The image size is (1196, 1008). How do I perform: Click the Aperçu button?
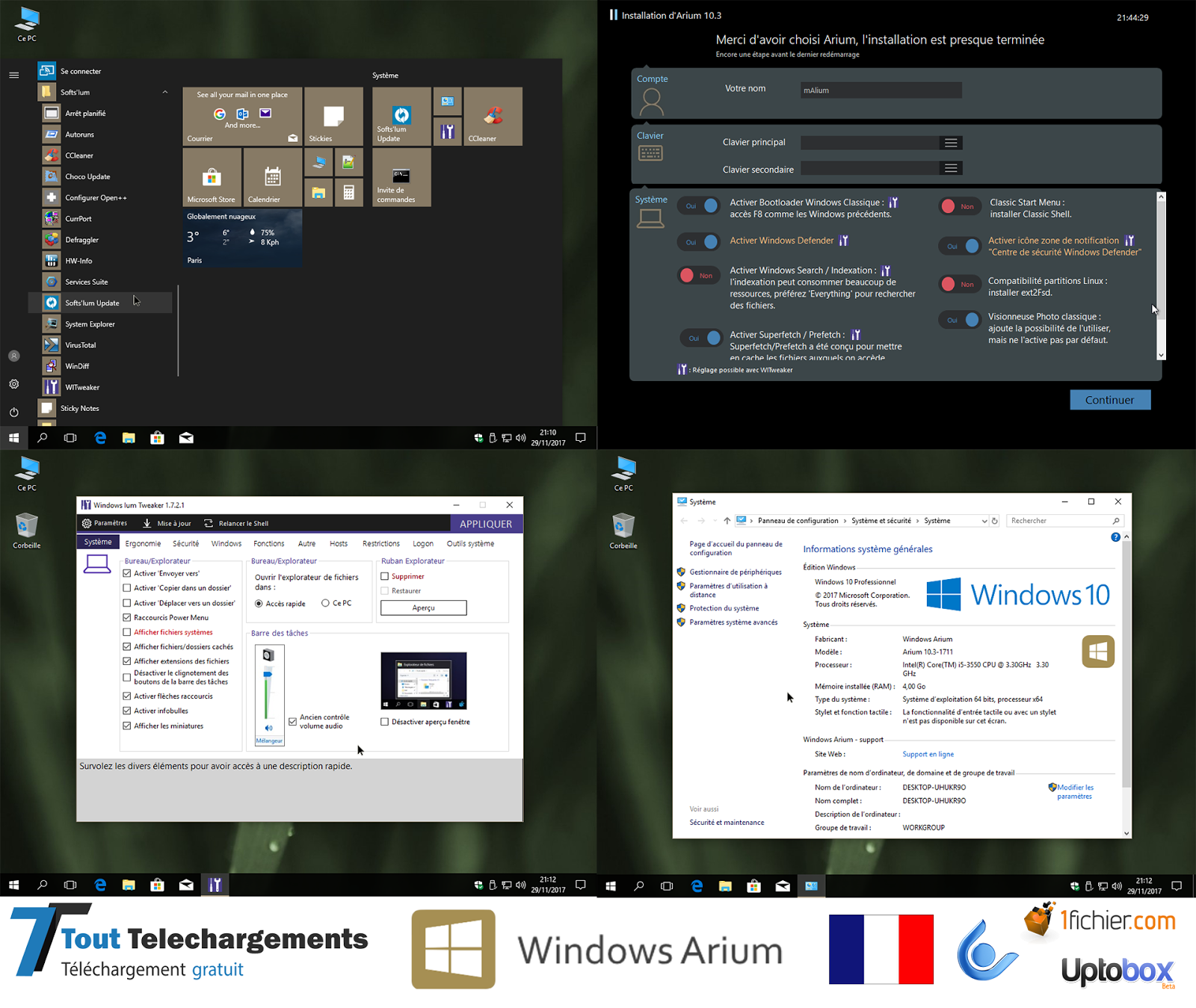[424, 608]
